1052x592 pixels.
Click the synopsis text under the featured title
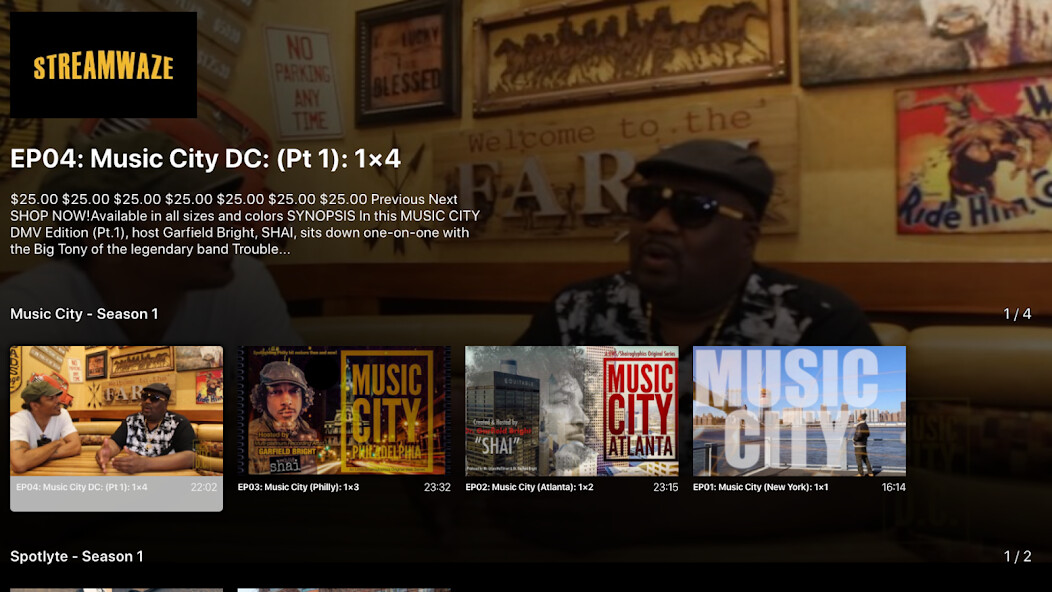pos(245,224)
